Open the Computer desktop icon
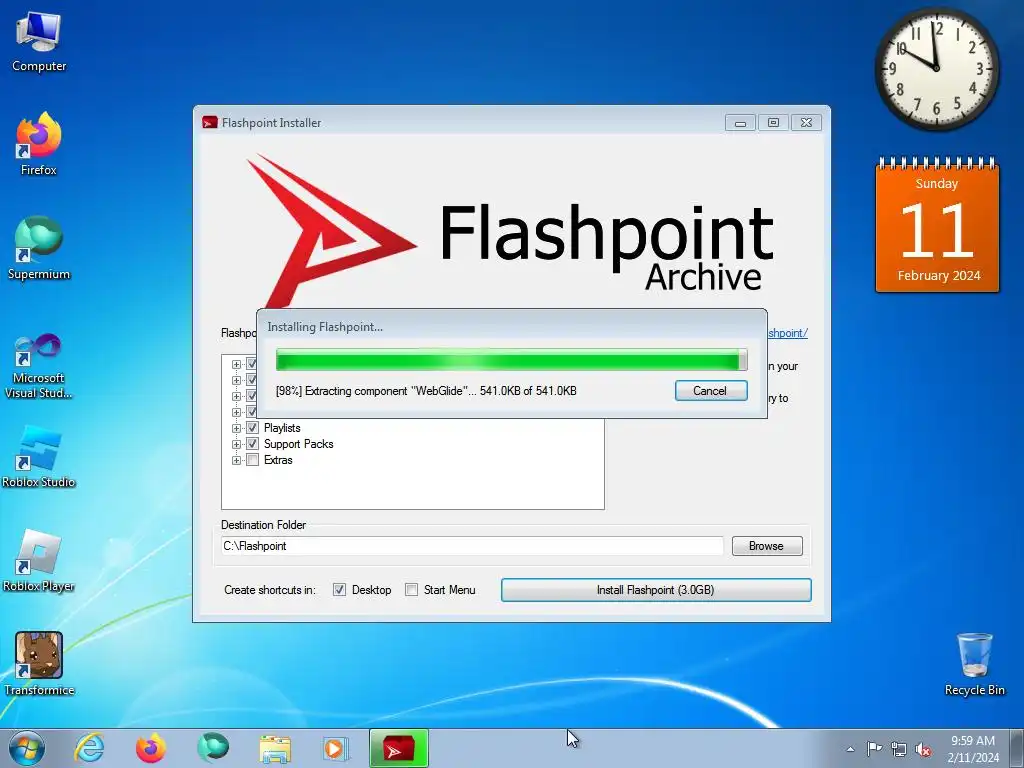Screen dimensions: 1024x768 pos(39,42)
